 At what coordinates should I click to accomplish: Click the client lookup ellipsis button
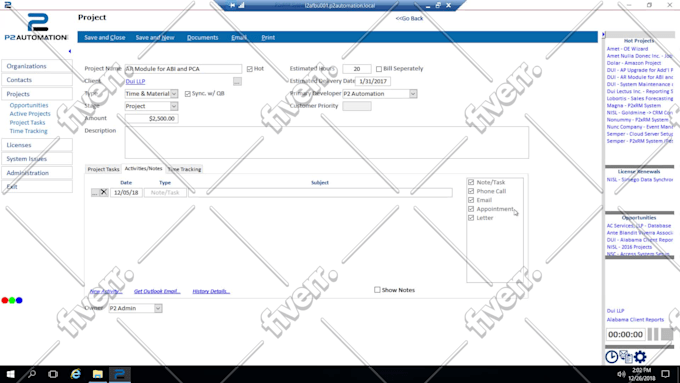(237, 81)
